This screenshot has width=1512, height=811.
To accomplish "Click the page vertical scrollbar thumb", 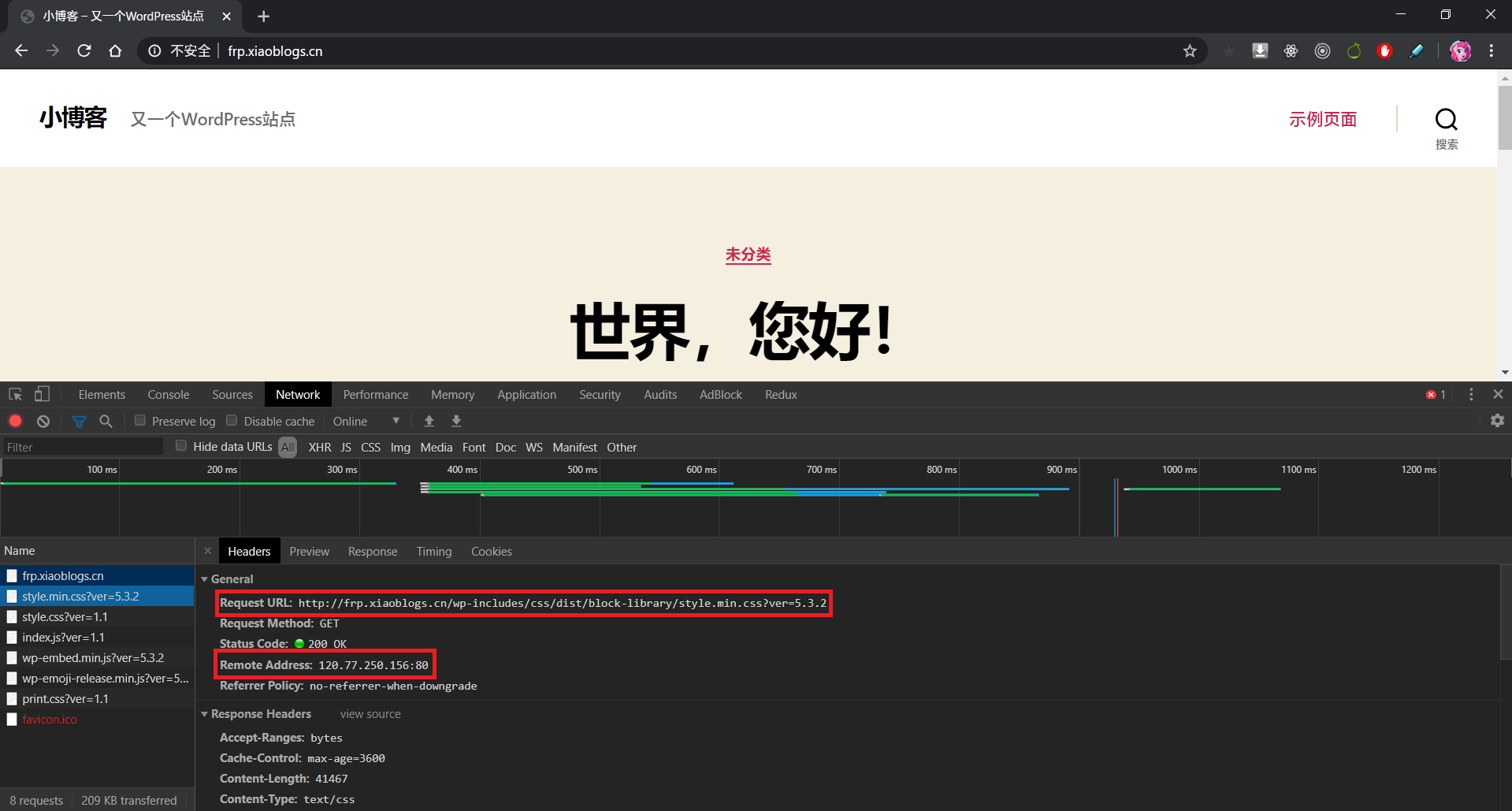I will tap(1504, 118).
